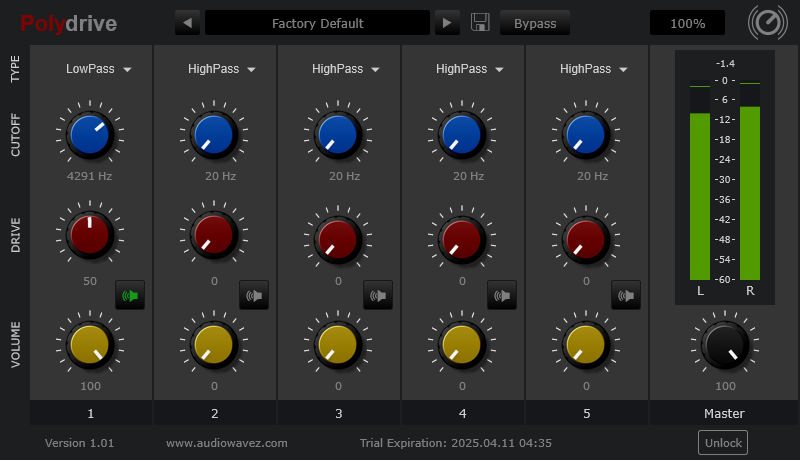Click the band 5 blue cutoff knob
Image resolution: width=800 pixels, height=460 pixels.
[586, 135]
